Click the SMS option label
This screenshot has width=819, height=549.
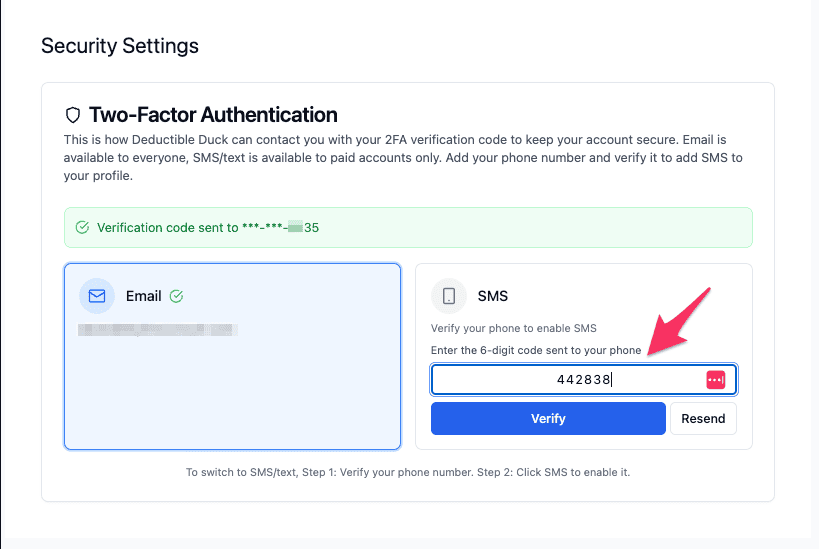[493, 296]
